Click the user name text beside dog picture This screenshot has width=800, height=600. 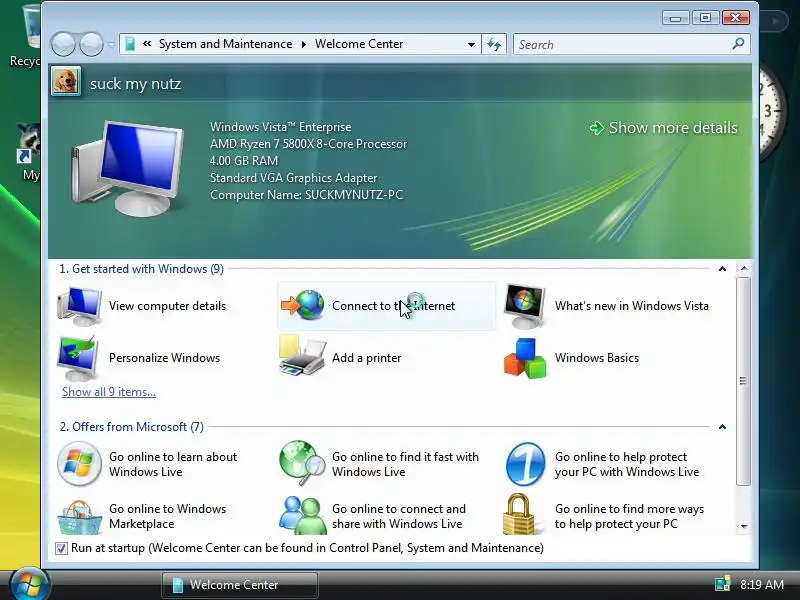(135, 83)
